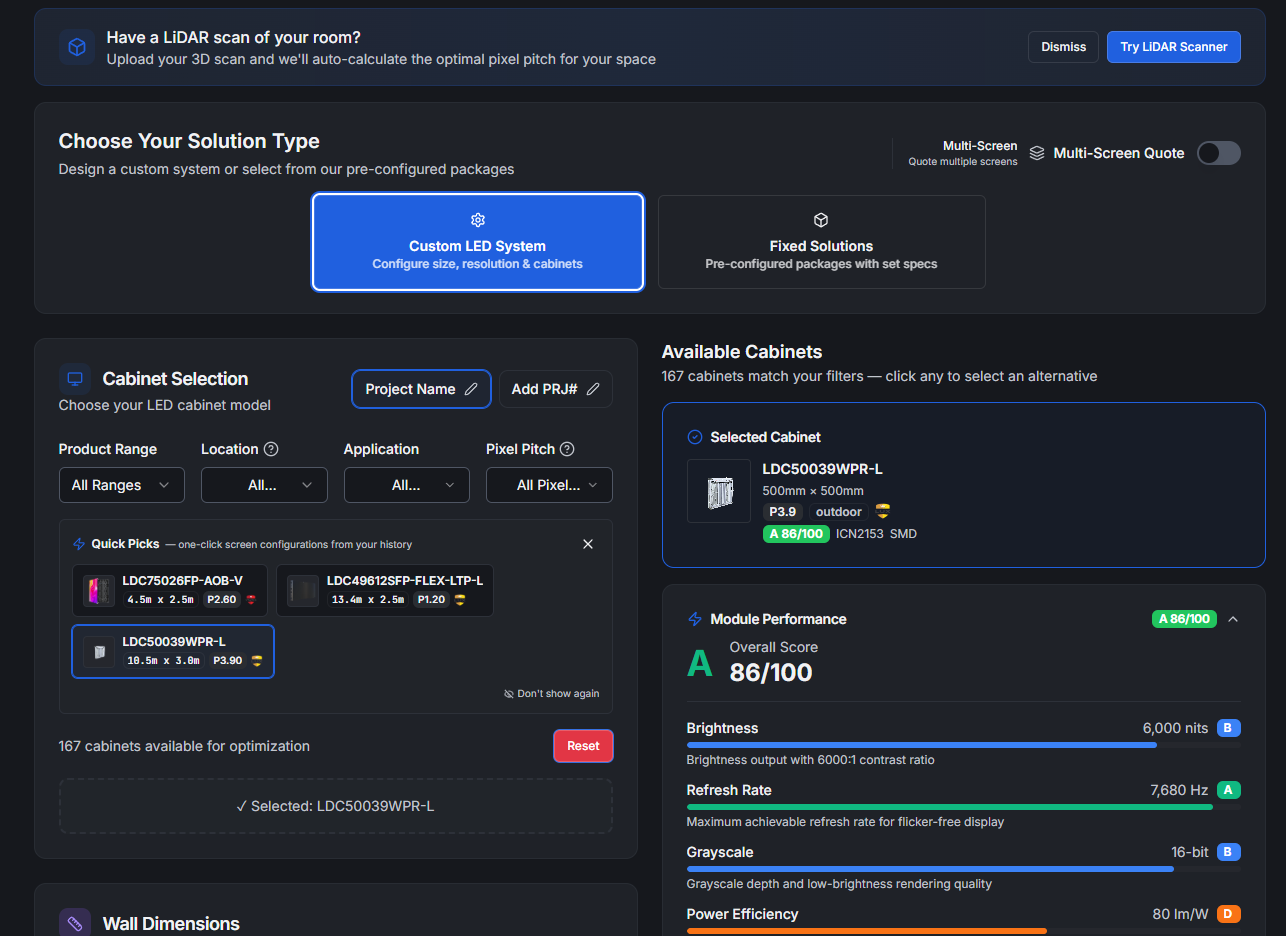Select the LDC75026FP-AOB-V quick pick

172,590
